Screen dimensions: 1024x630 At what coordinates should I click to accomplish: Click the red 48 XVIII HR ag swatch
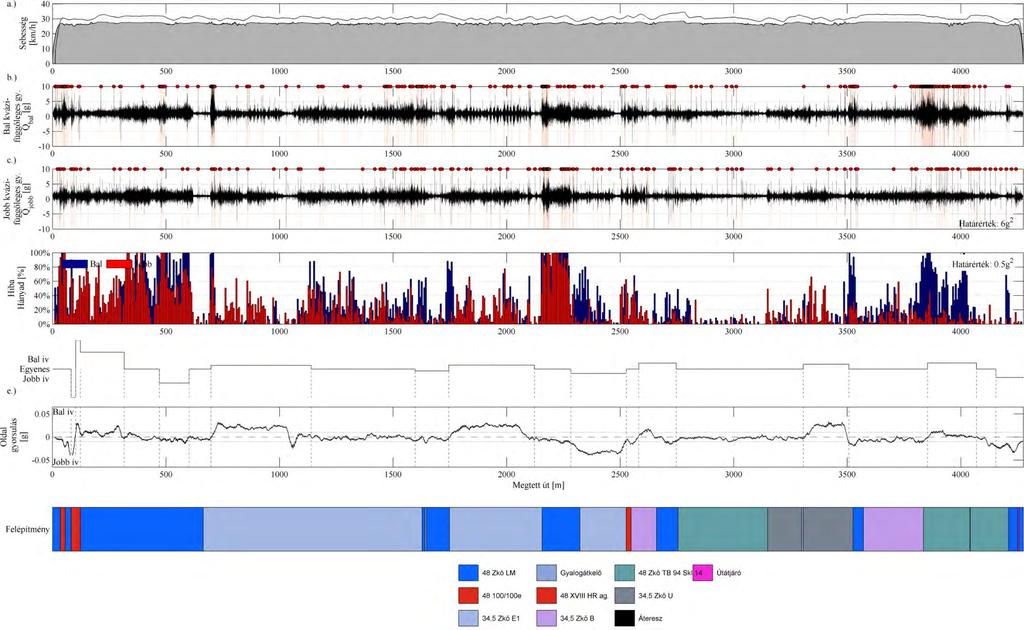click(x=546, y=595)
